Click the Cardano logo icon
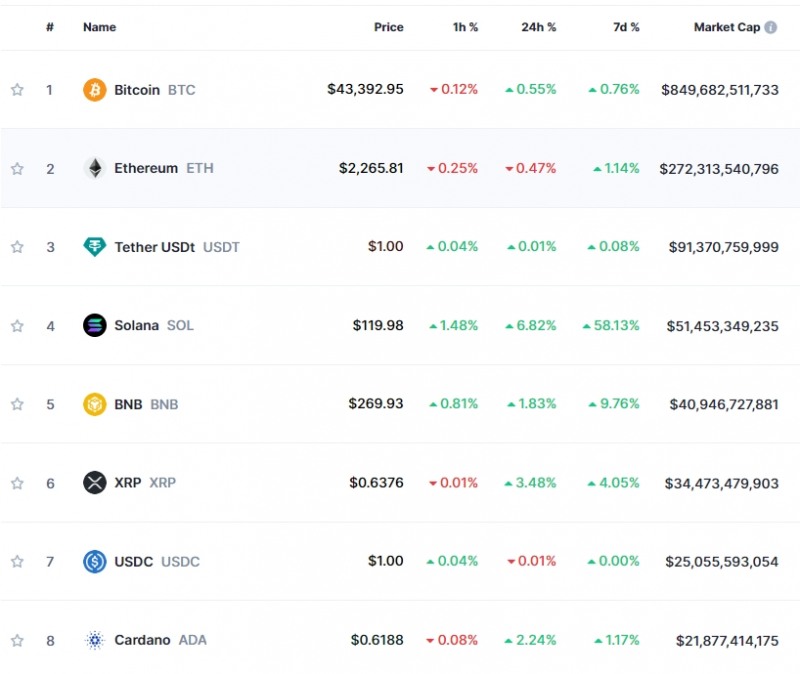 95,640
